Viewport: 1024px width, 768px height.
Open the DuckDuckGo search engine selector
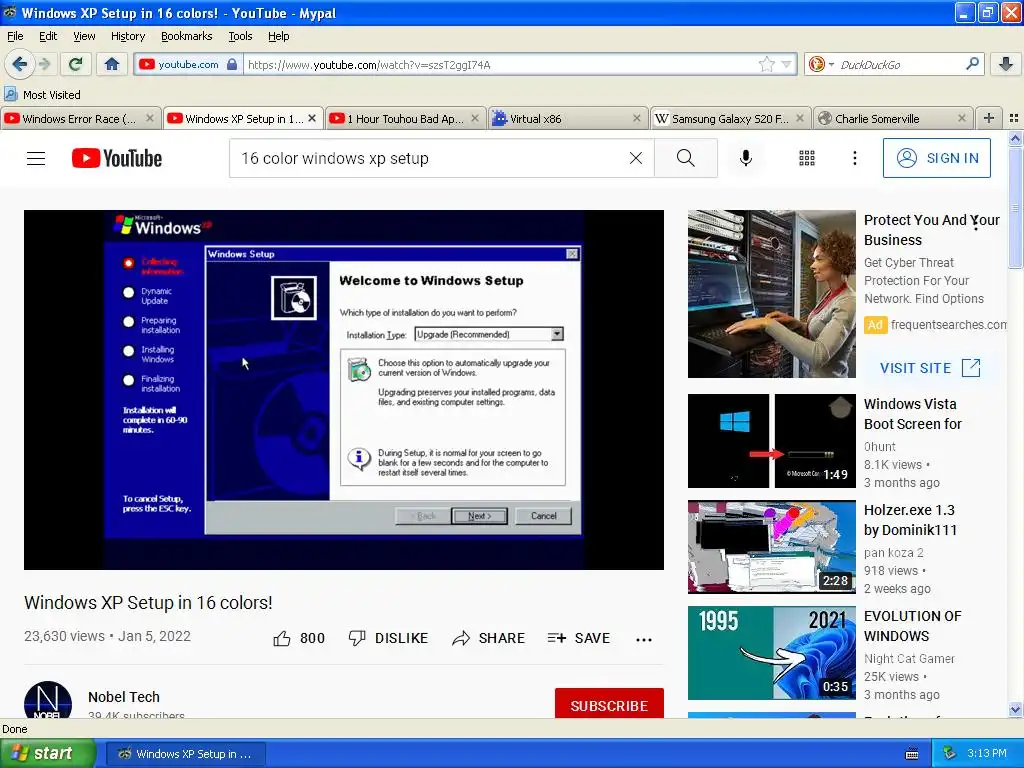[821, 64]
